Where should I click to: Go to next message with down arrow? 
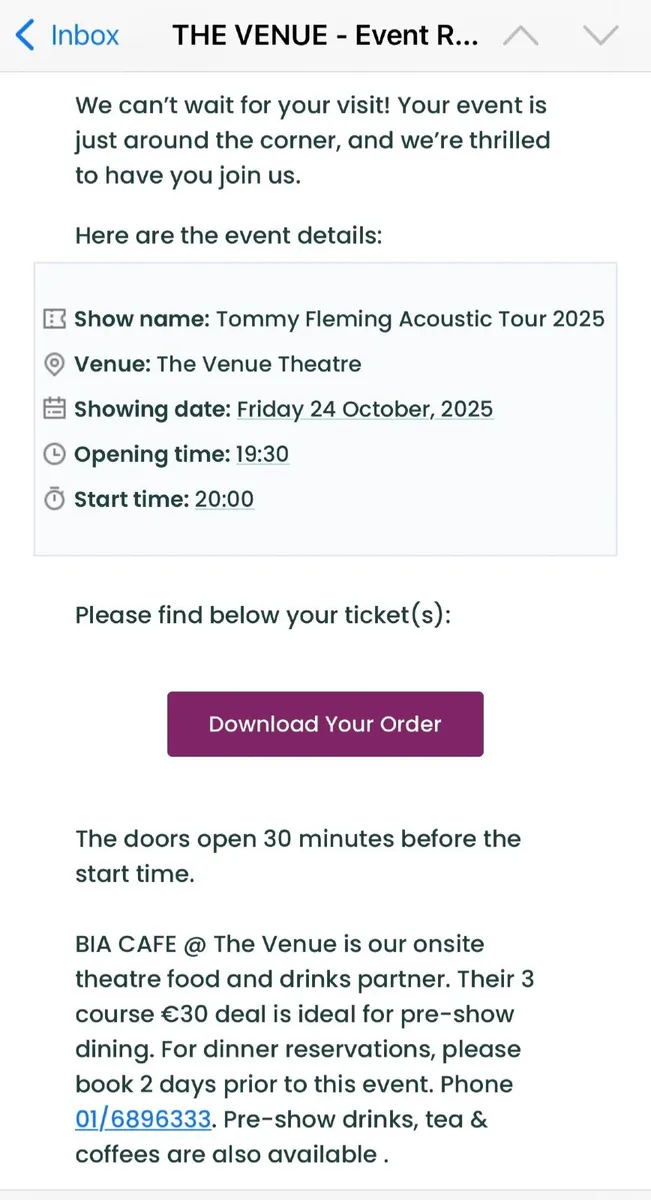600,36
